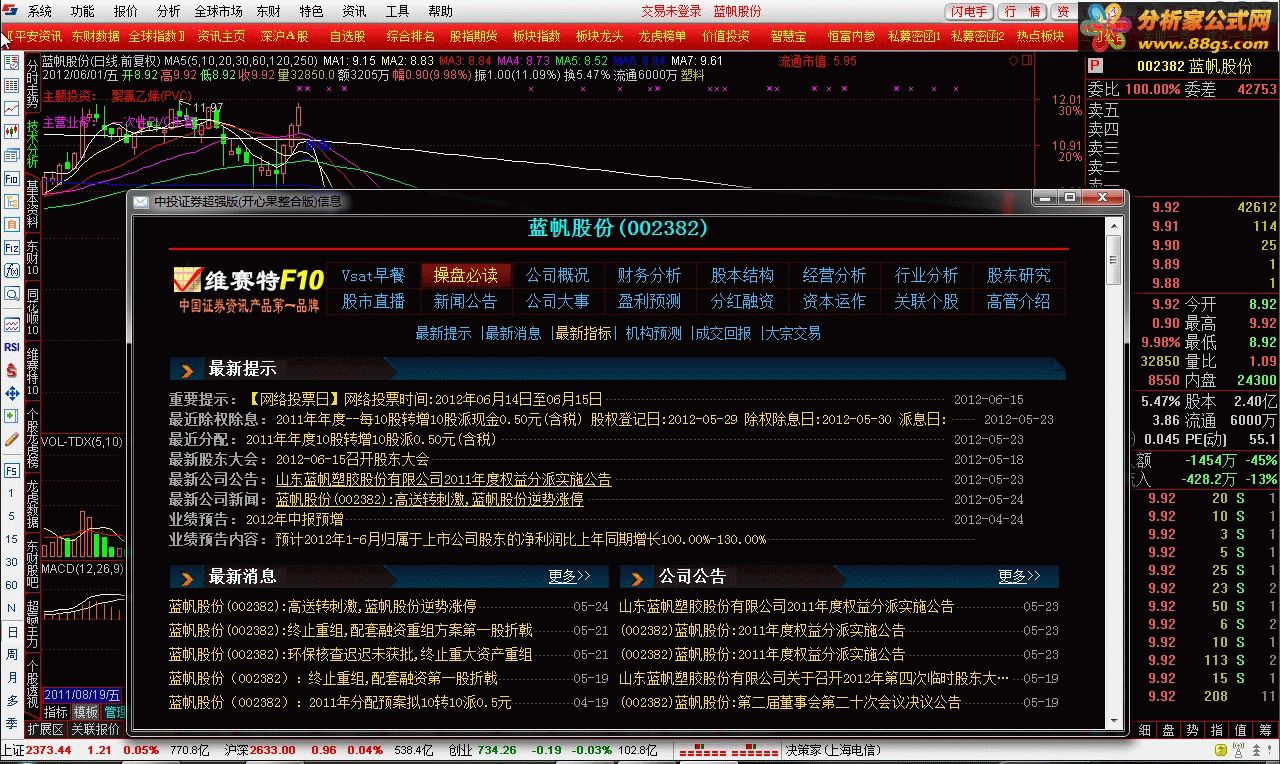Select the 指标 tab below chart
Screen dimensions: 1280x764
(x=55, y=712)
